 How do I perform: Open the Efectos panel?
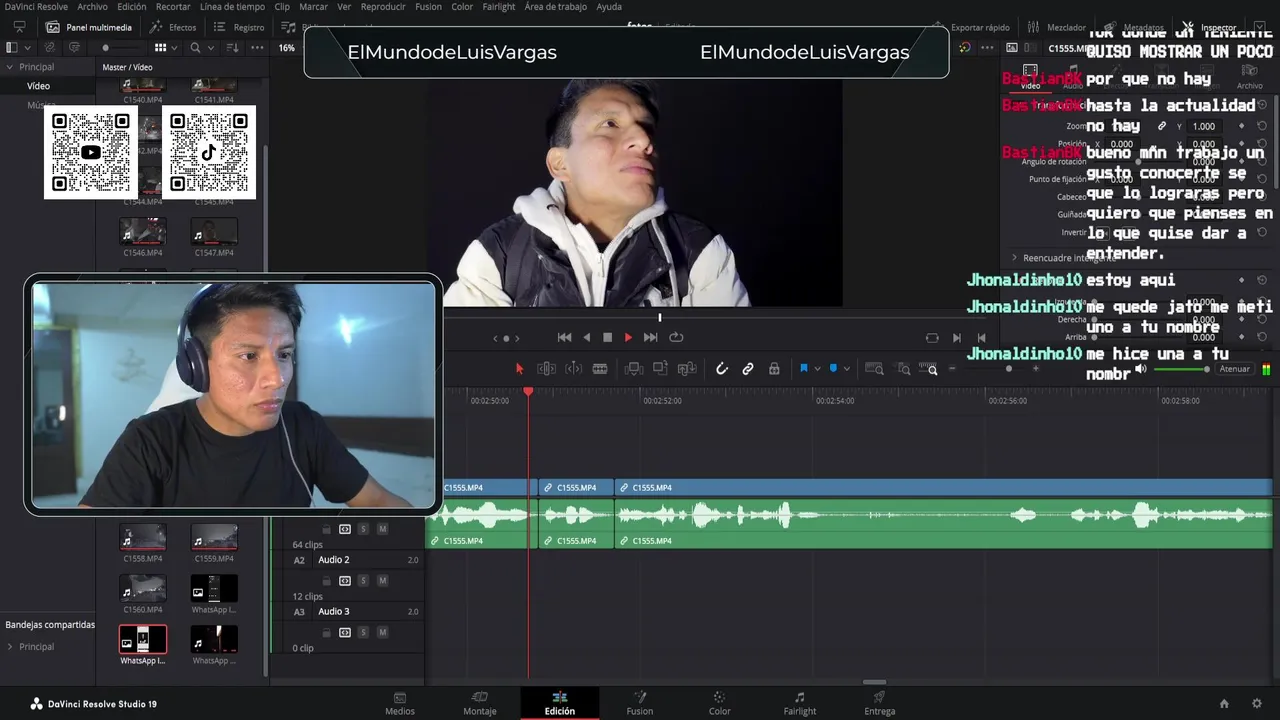(173, 27)
